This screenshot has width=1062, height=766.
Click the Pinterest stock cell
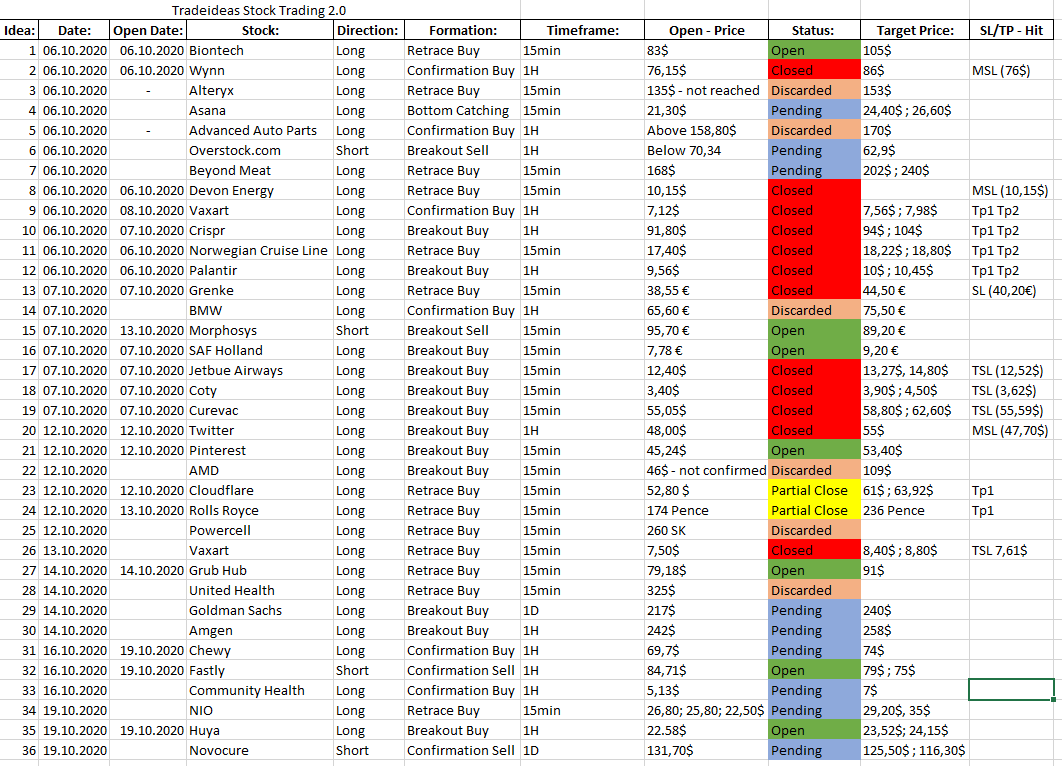tap(260, 450)
